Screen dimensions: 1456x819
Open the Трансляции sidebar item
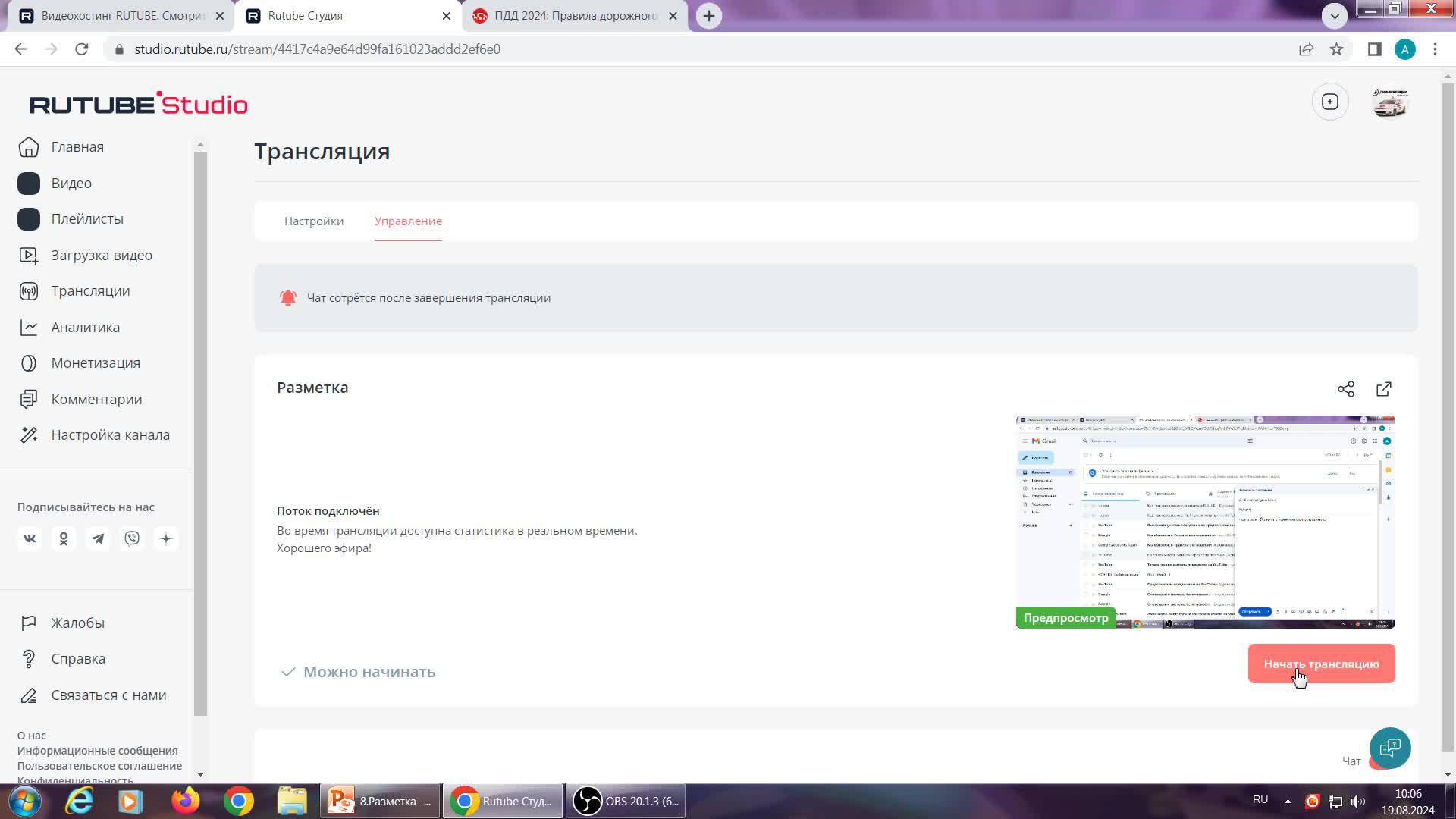point(90,291)
